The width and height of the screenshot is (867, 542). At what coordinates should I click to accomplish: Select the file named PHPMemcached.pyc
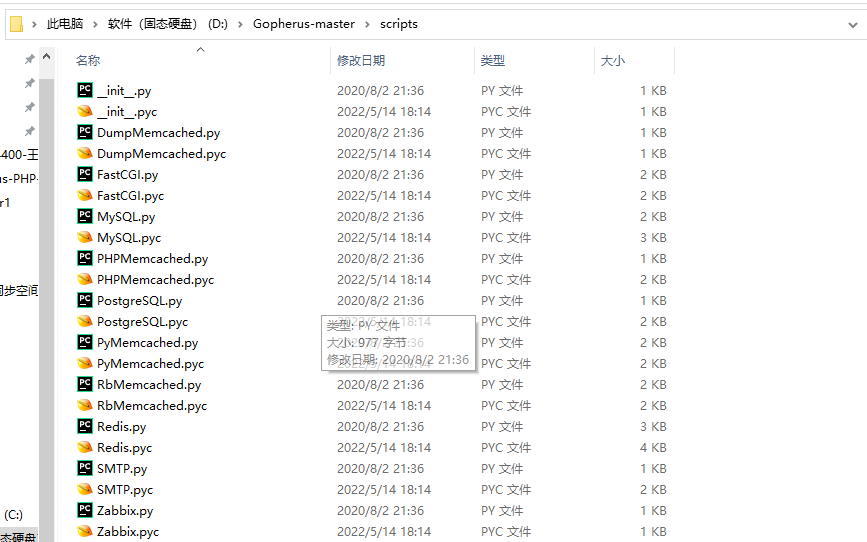[155, 280]
